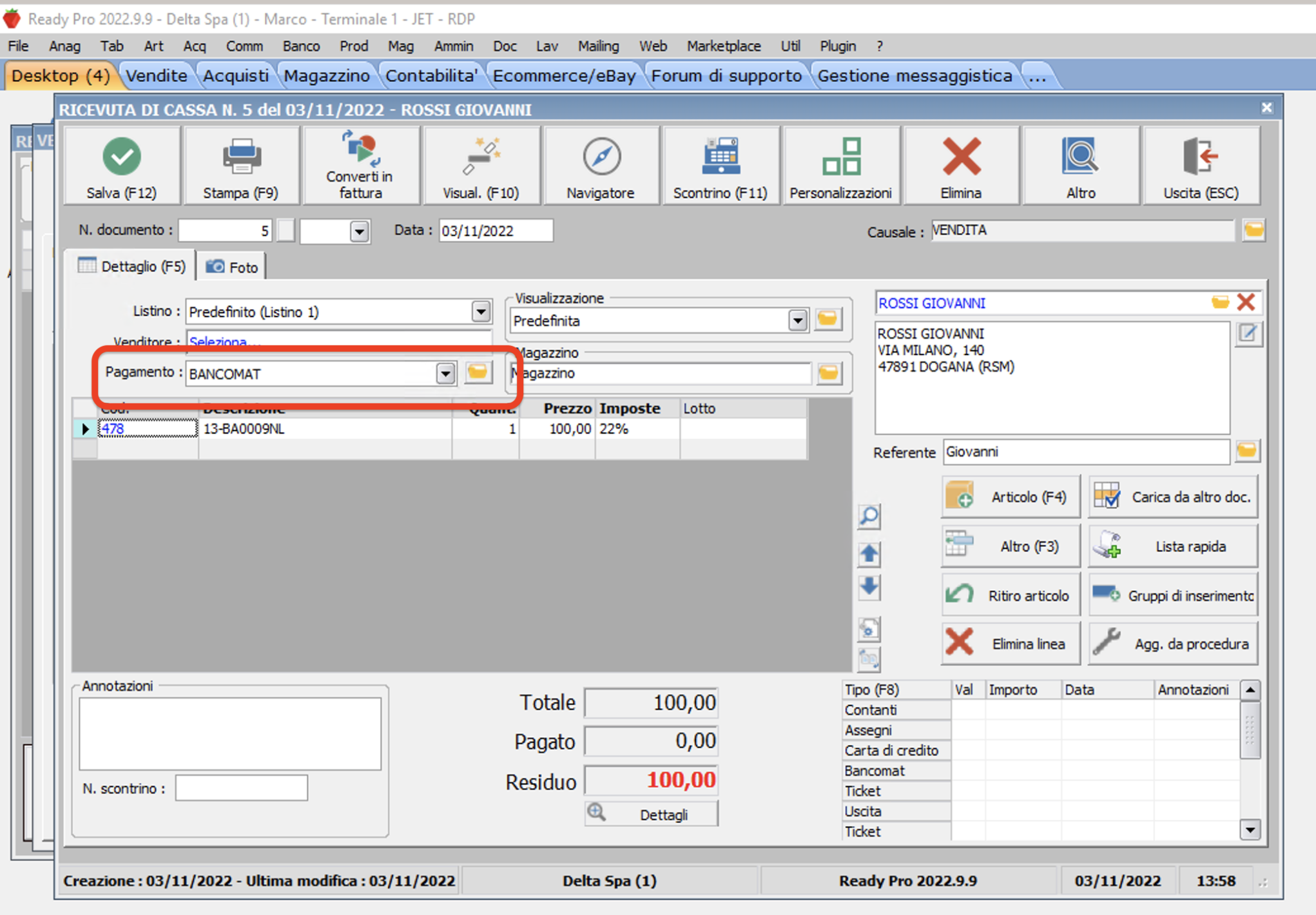Open the Listino dropdown list
The image size is (1316, 915).
point(481,312)
